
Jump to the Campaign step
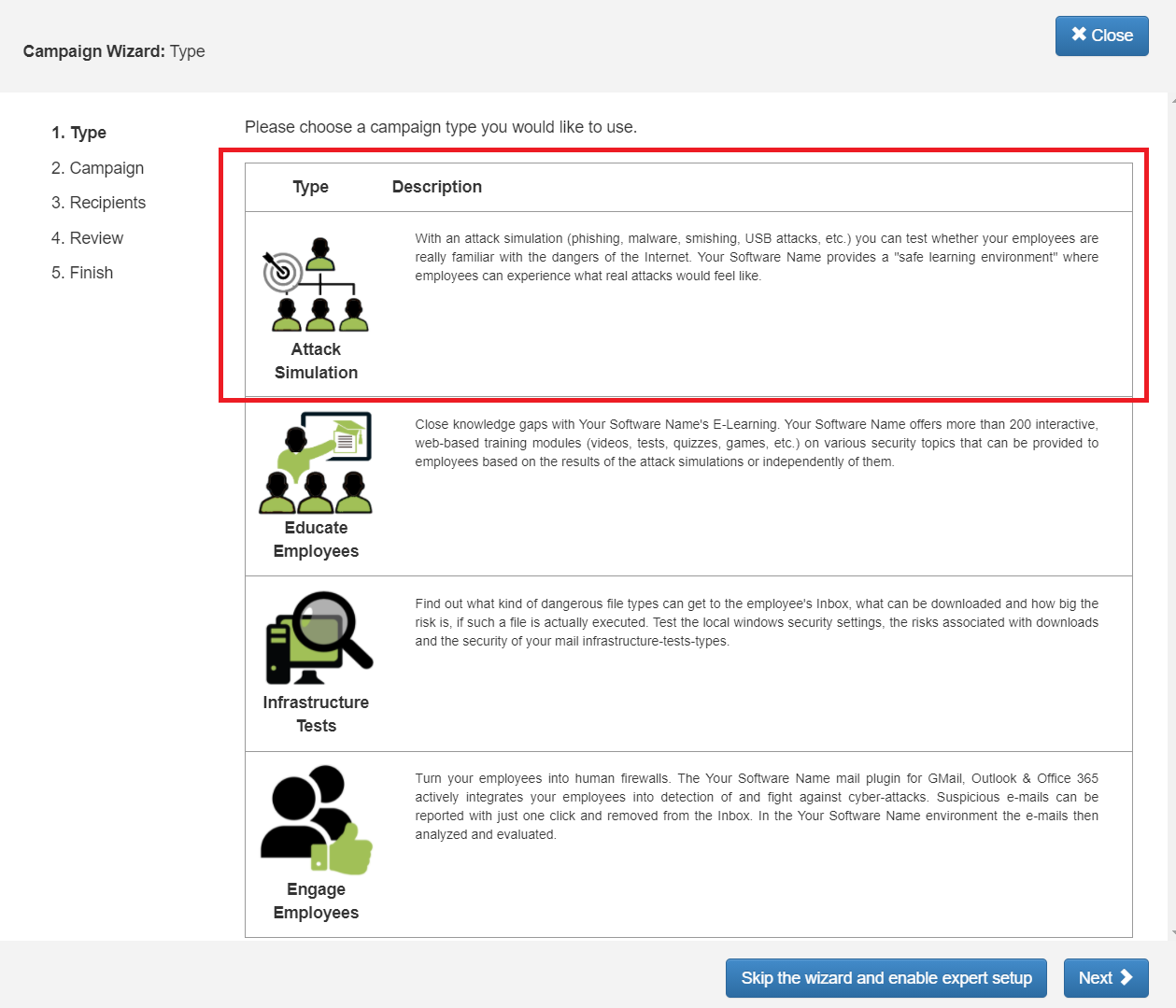[x=98, y=168]
